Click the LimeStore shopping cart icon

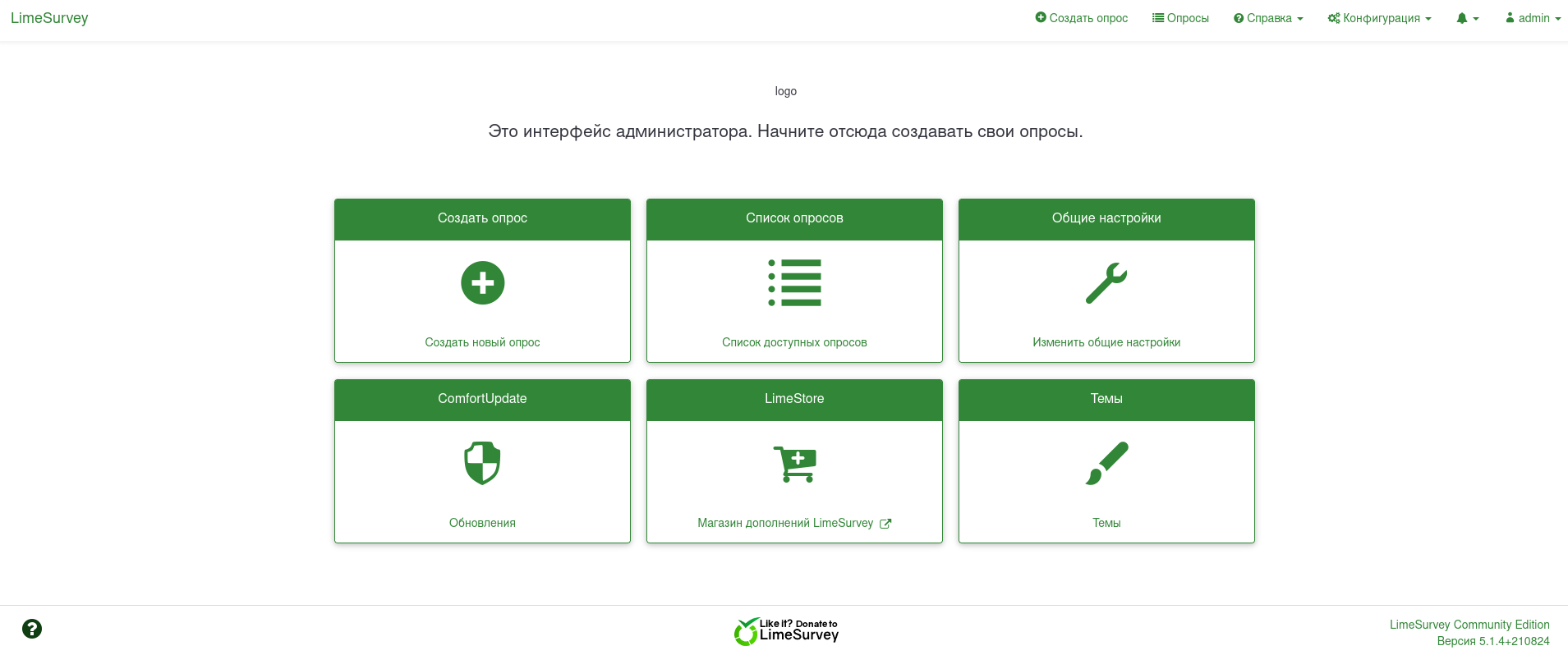[794, 463]
